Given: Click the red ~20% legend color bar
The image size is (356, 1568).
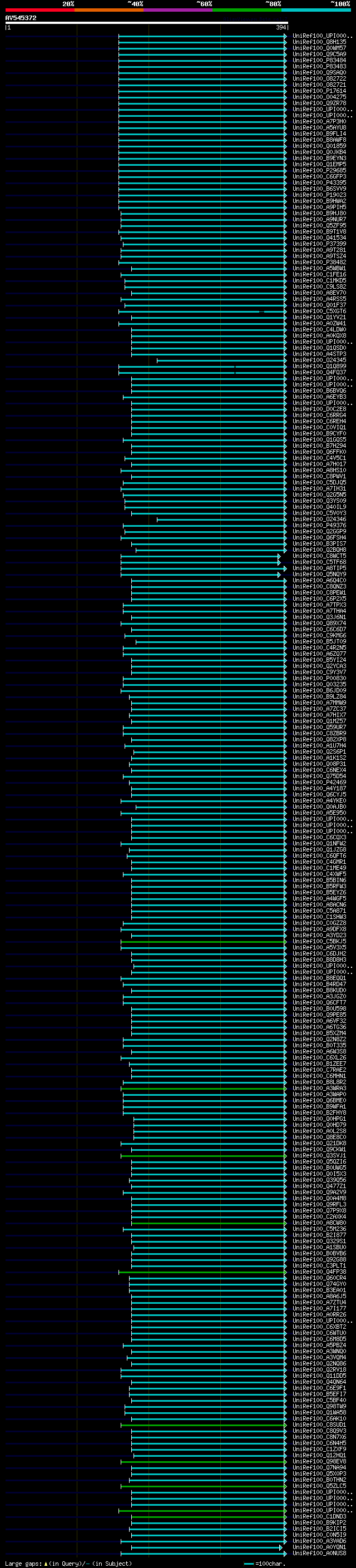Looking at the screenshot, I should point(39,10).
